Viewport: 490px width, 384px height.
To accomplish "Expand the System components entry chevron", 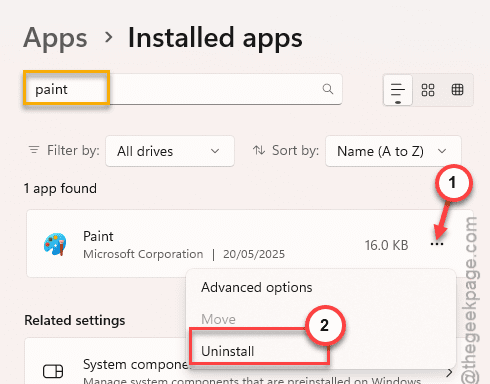I will (x=449, y=373).
